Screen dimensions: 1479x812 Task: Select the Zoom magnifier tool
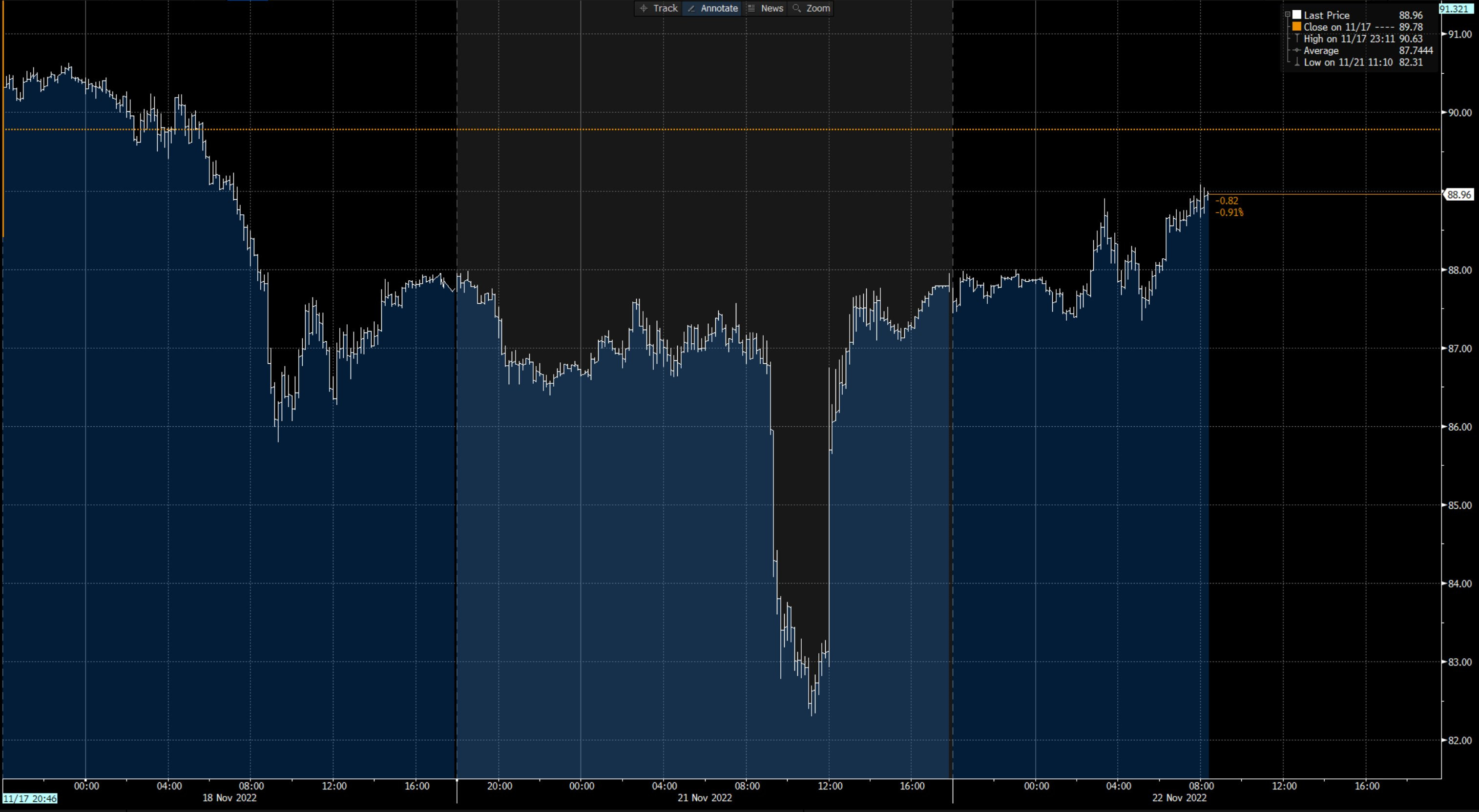pyautogui.click(x=811, y=8)
